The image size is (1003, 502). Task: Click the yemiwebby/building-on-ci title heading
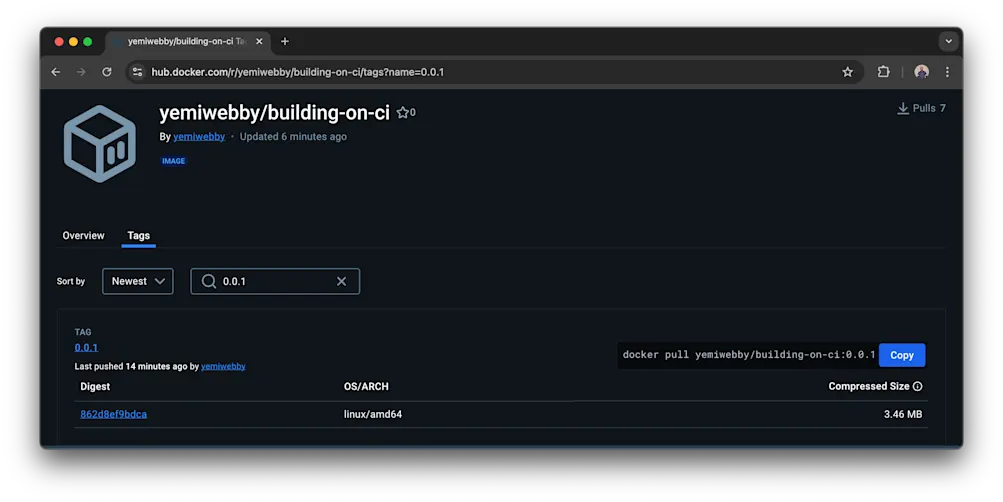[274, 113]
